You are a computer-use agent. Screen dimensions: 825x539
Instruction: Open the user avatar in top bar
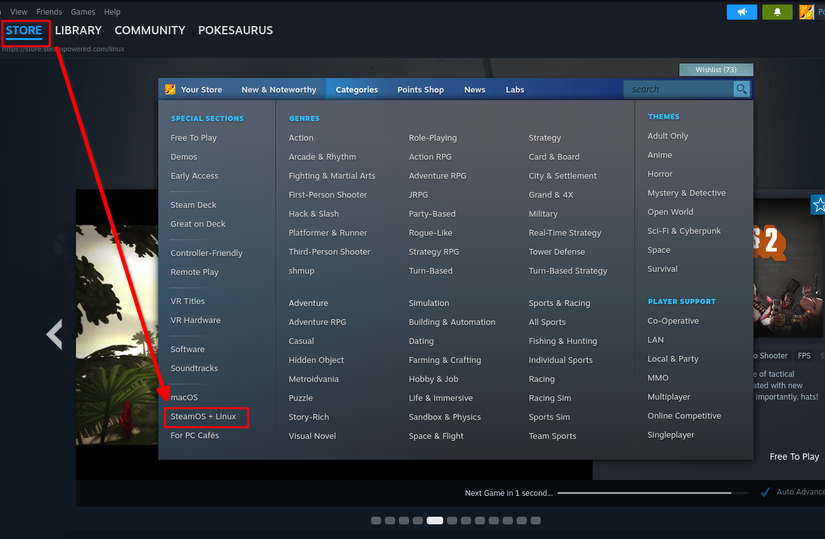[806, 12]
